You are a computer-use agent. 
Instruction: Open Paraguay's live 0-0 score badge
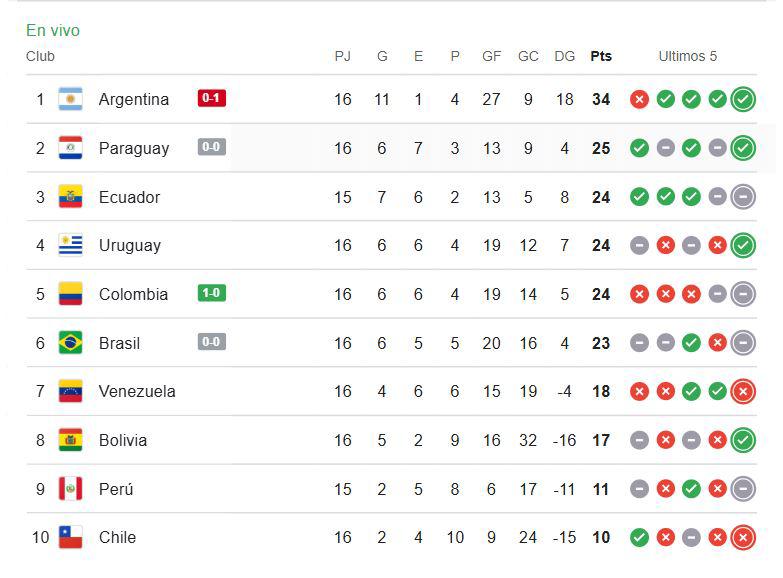pos(212,147)
